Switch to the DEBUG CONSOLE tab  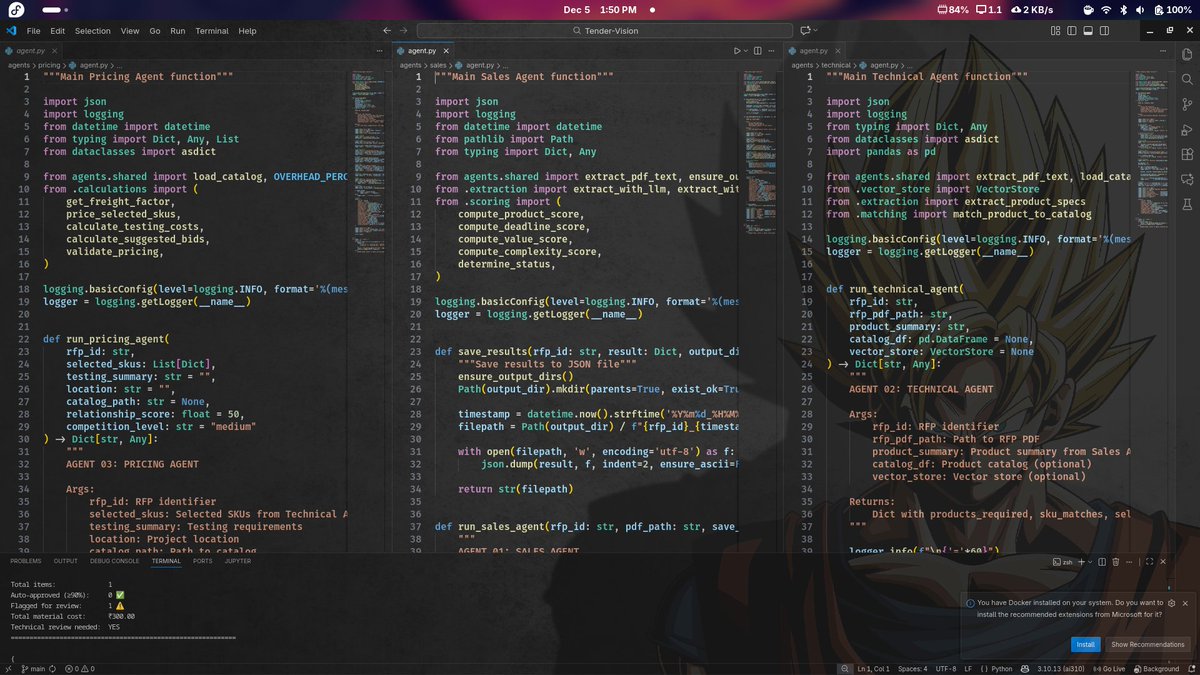[115, 561]
